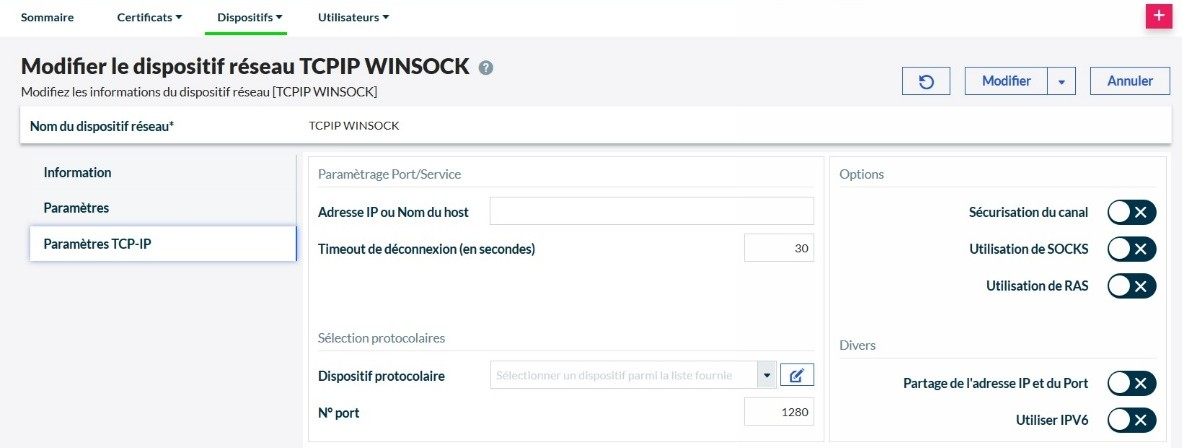
Task: Open the Dispositifs menu
Action: click(x=251, y=17)
